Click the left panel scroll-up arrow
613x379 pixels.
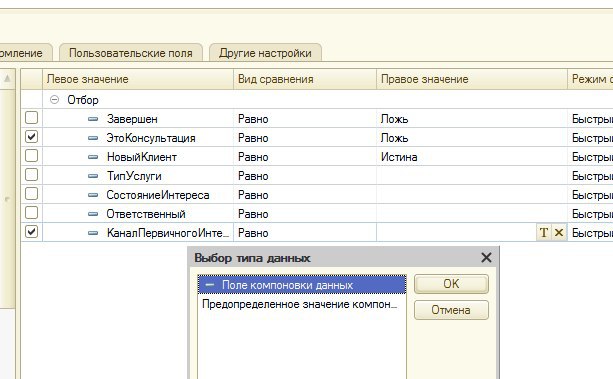click(7, 79)
